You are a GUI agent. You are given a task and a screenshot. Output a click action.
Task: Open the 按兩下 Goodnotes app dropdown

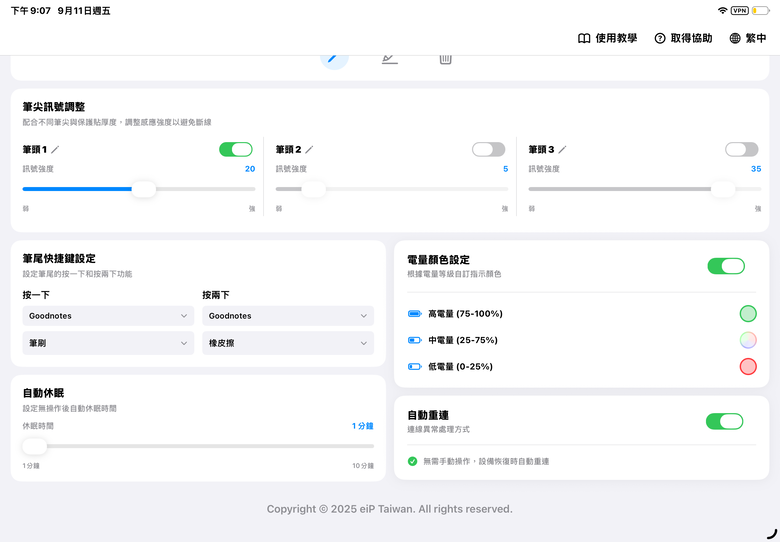click(x=288, y=316)
